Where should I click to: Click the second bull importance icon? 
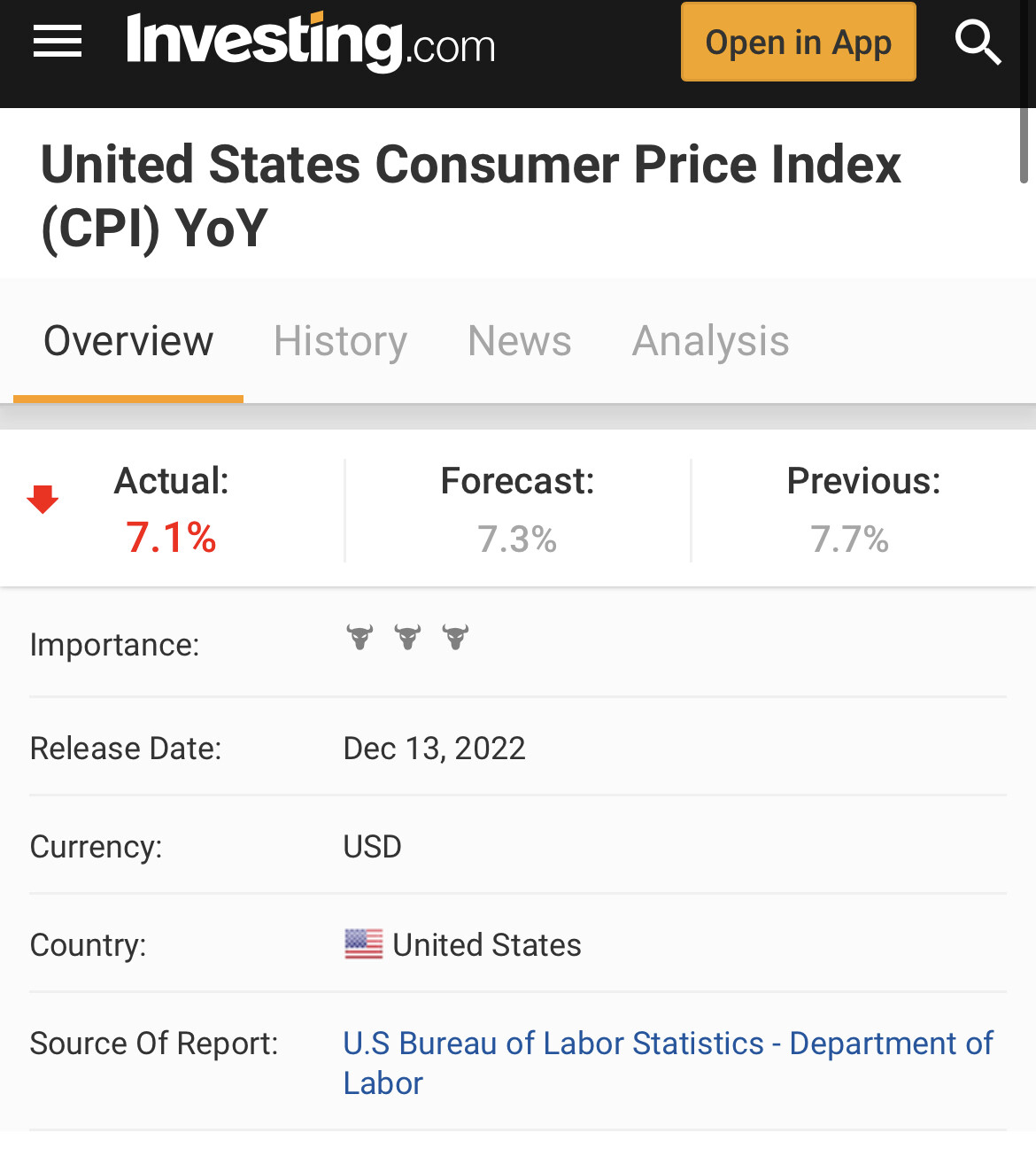(x=407, y=636)
